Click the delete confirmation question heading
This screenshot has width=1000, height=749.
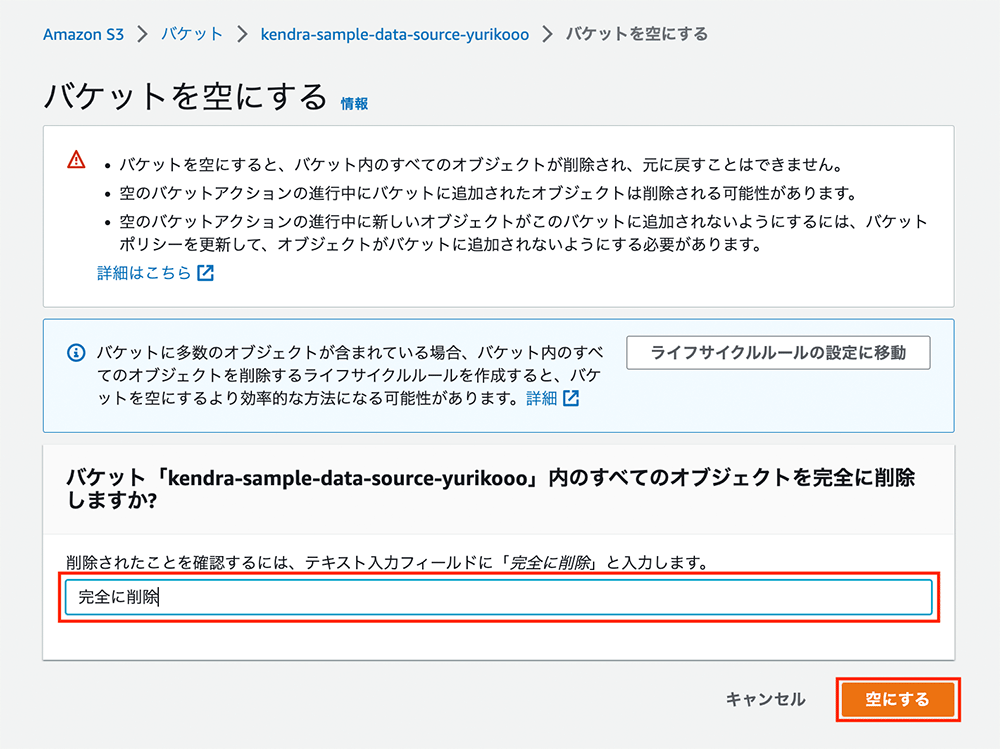[x=491, y=489]
